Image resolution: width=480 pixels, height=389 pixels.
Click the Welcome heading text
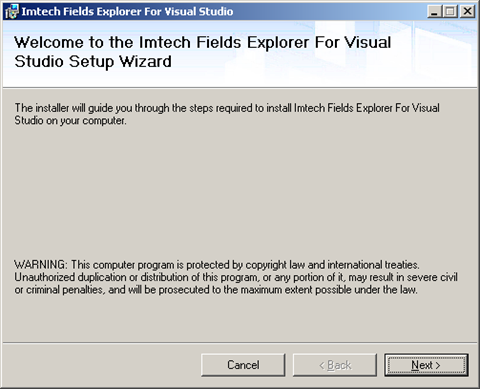202,52
